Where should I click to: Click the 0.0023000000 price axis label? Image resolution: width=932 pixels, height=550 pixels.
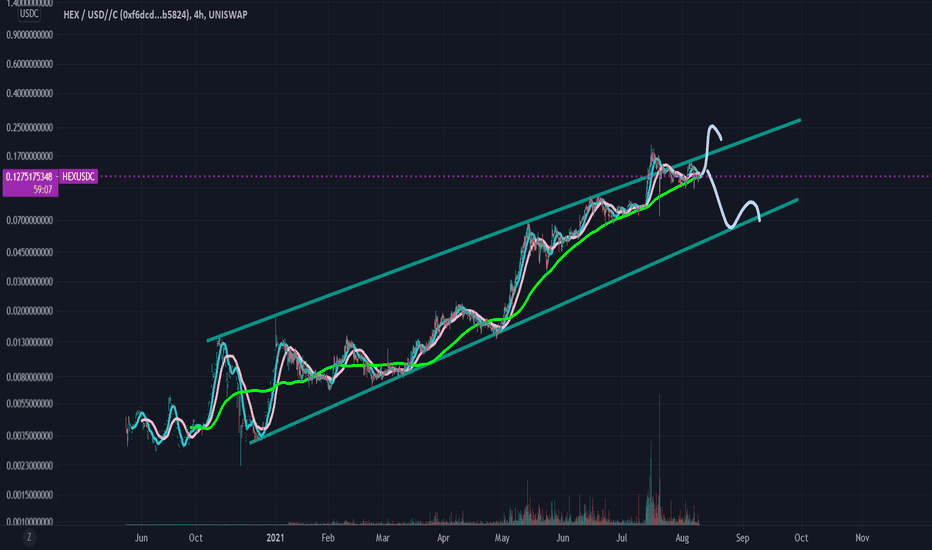click(x=29, y=466)
